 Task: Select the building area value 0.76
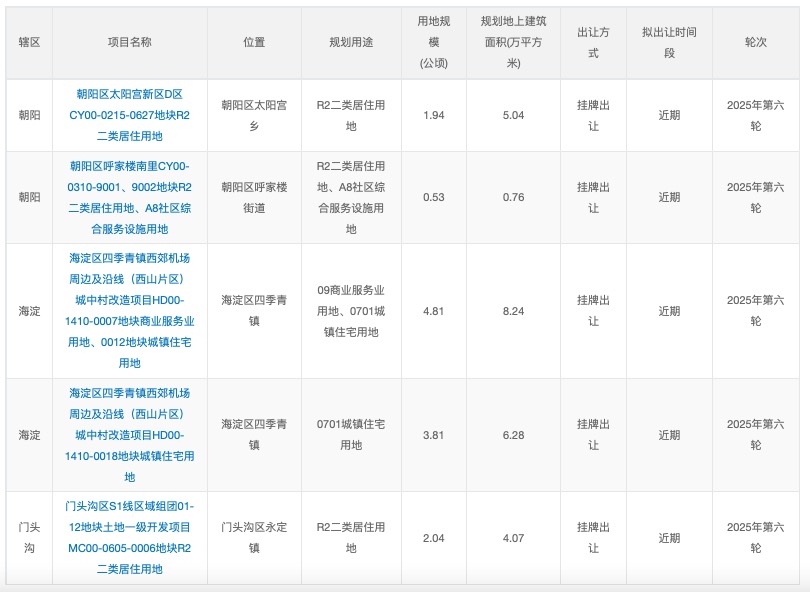click(513, 197)
